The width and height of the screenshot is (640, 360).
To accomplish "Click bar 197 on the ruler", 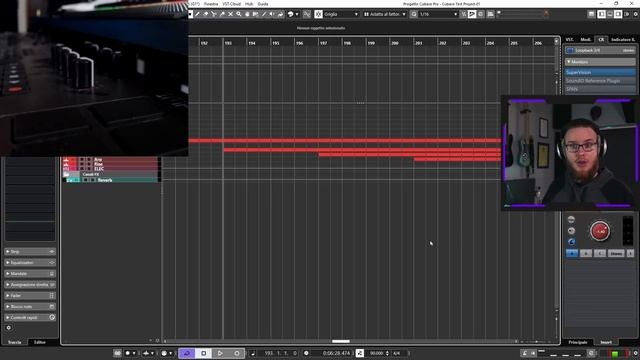I will (323, 43).
